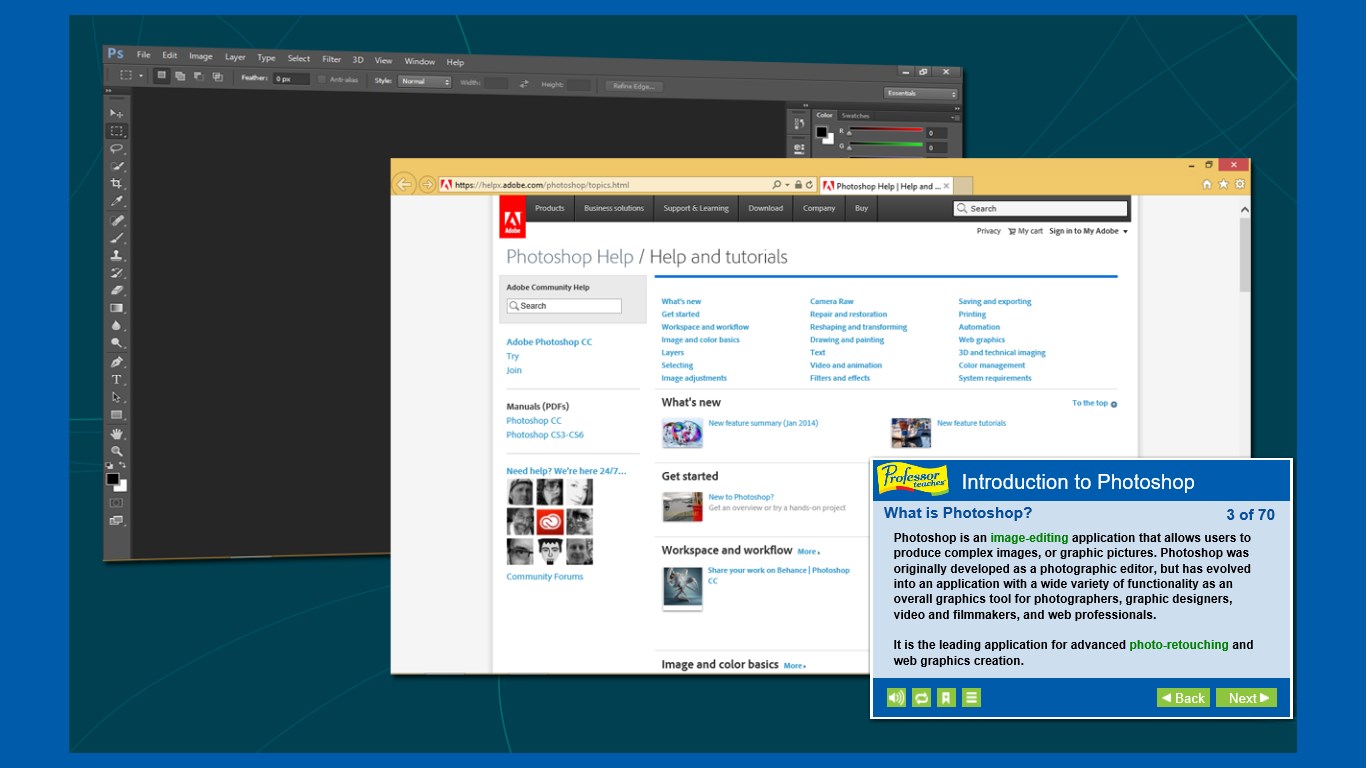
Task: Toggle Quick Mask mode
Action: click(116, 502)
